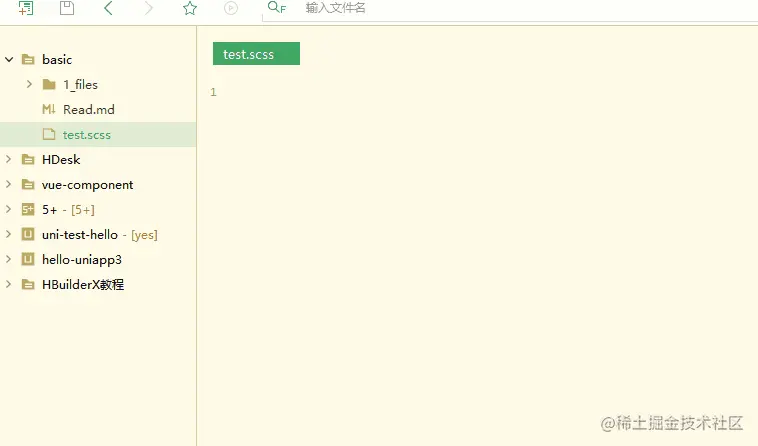Expand the 5+ project
Image resolution: width=758 pixels, height=446 pixels.
[x=8, y=209]
